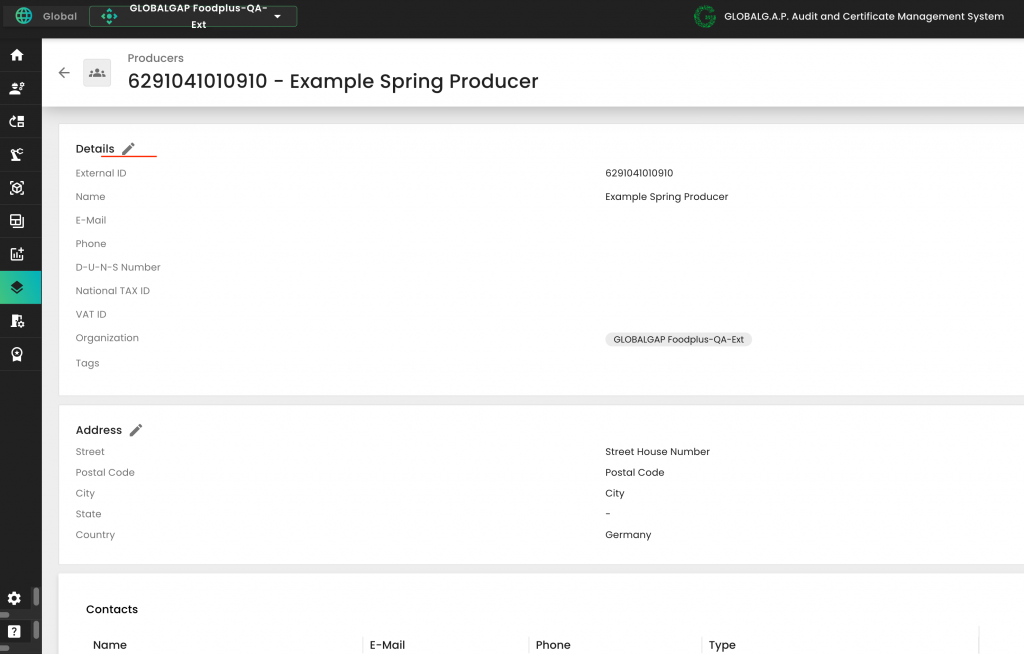
Task: Open the user management sidebar icon
Action: click(16, 88)
